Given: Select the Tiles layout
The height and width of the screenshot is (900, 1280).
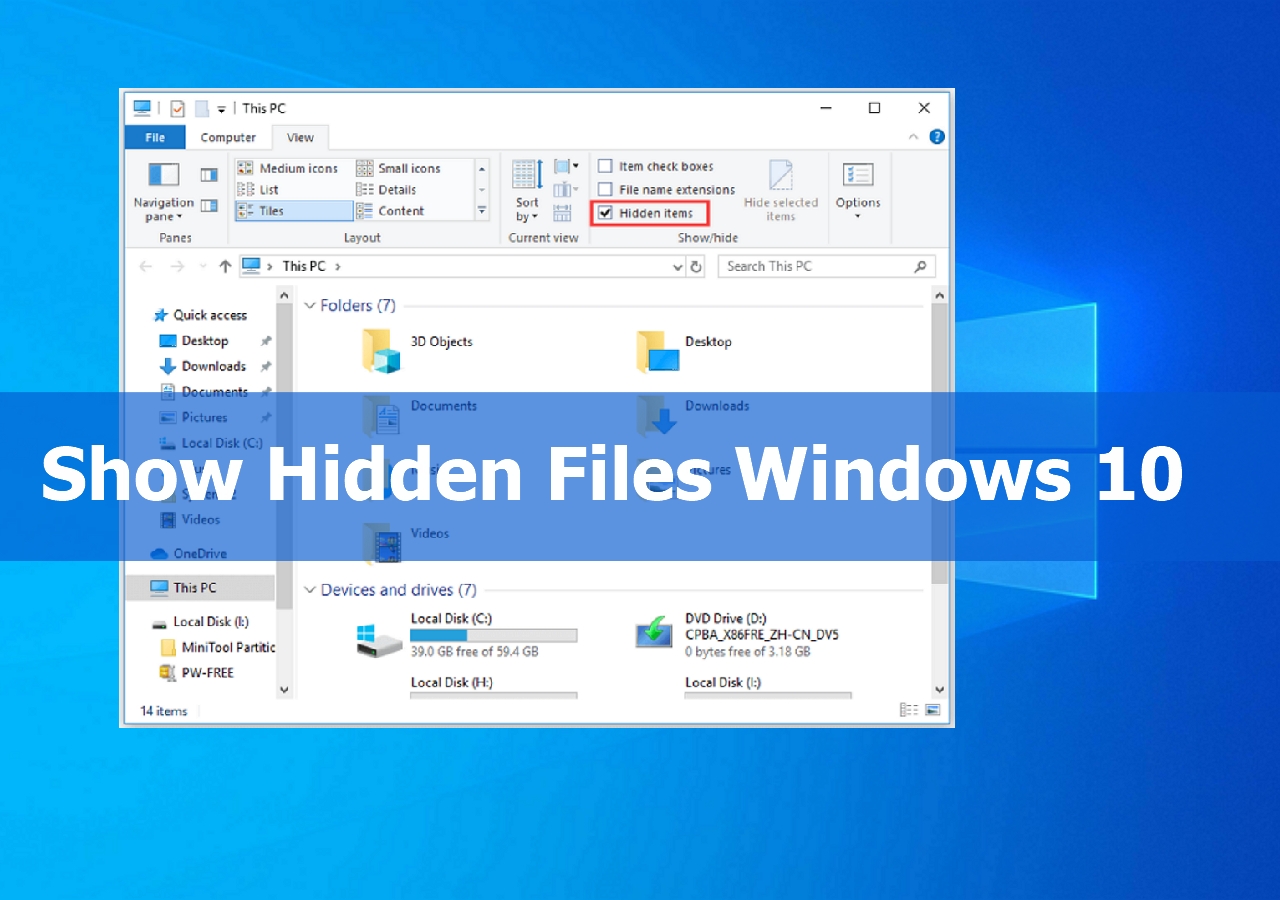Looking at the screenshot, I should click(293, 211).
